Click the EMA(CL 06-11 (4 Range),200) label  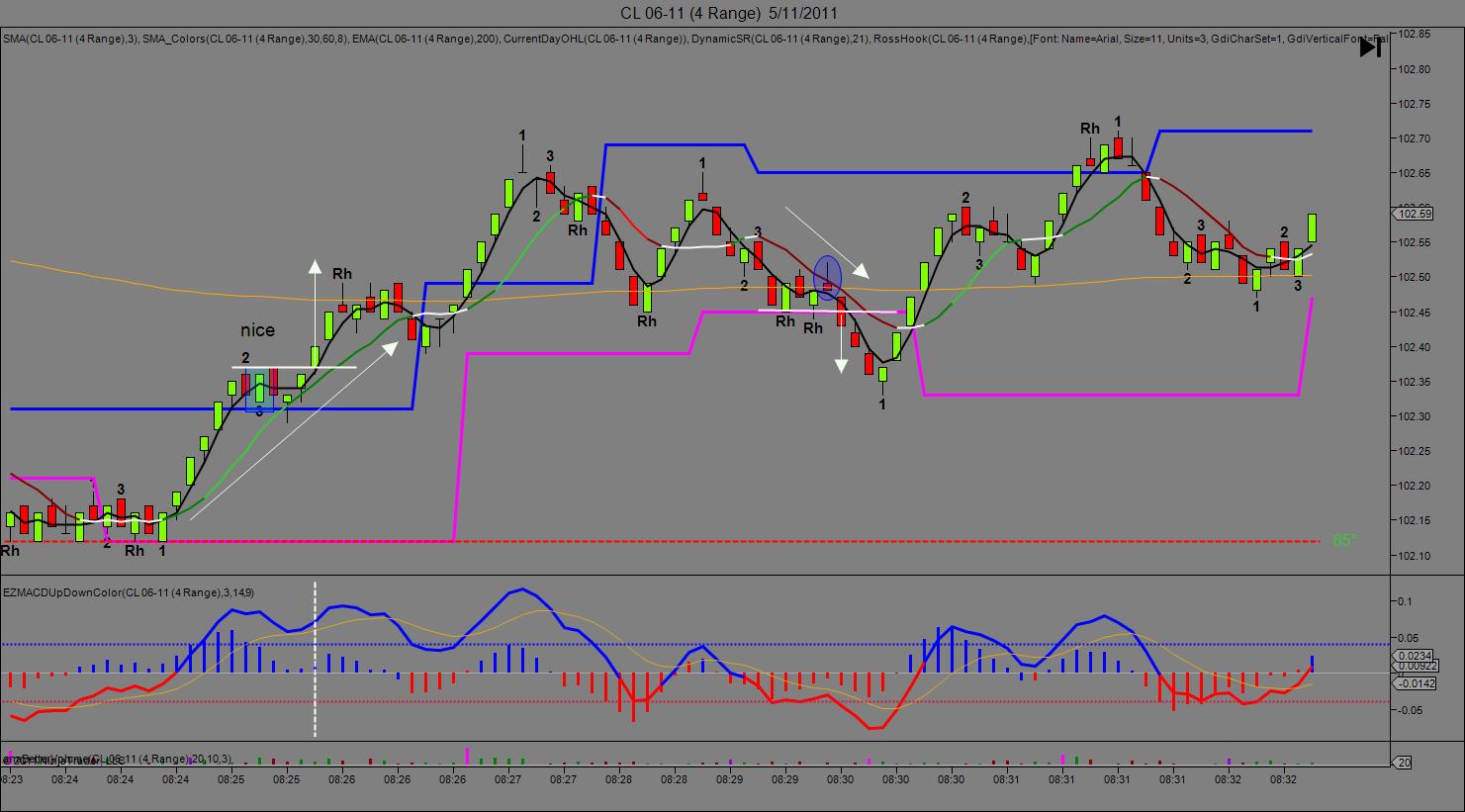(x=425, y=40)
